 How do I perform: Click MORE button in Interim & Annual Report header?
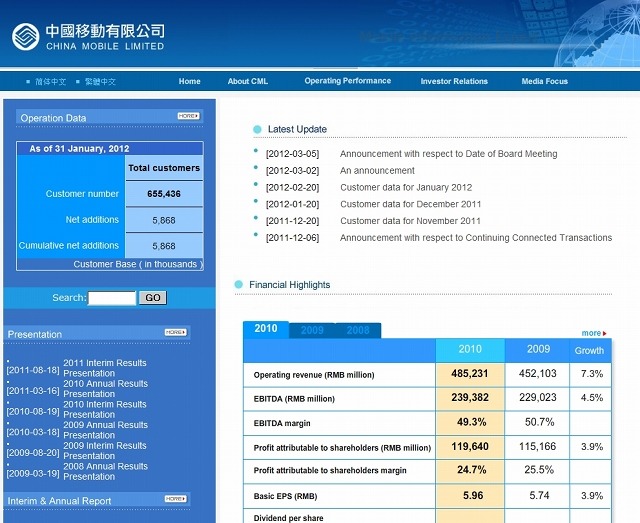click(176, 499)
